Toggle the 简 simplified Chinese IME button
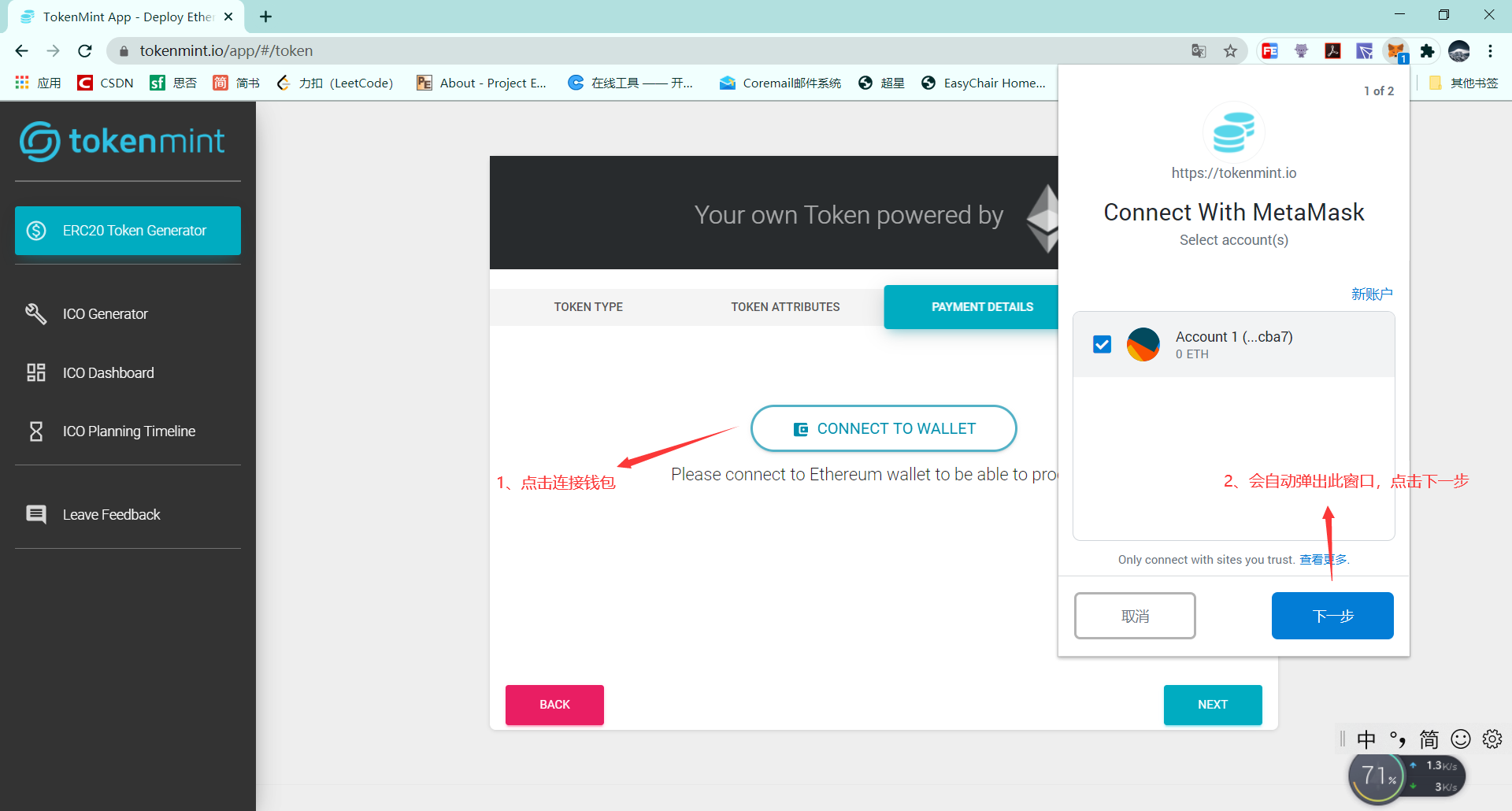This screenshot has height=811, width=1512. [1429, 739]
